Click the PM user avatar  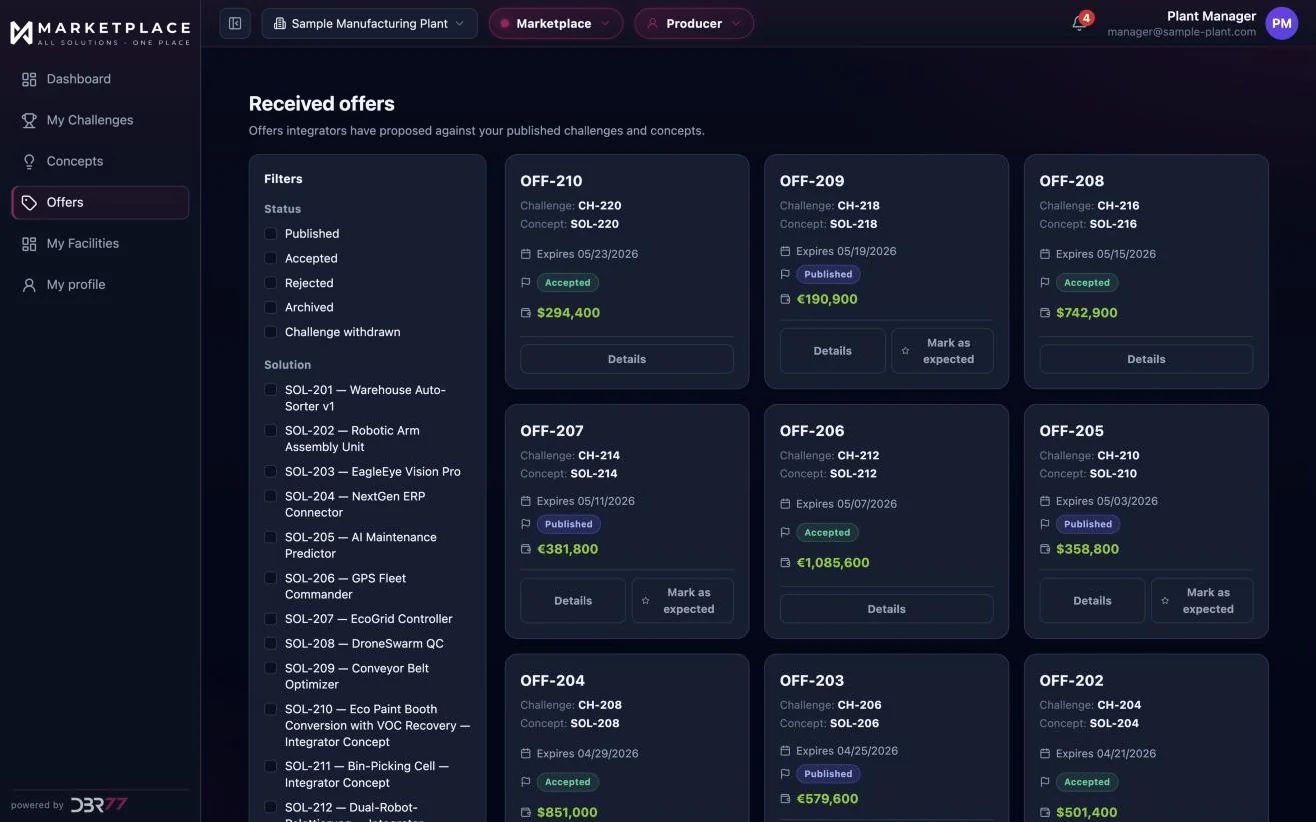click(x=1282, y=23)
